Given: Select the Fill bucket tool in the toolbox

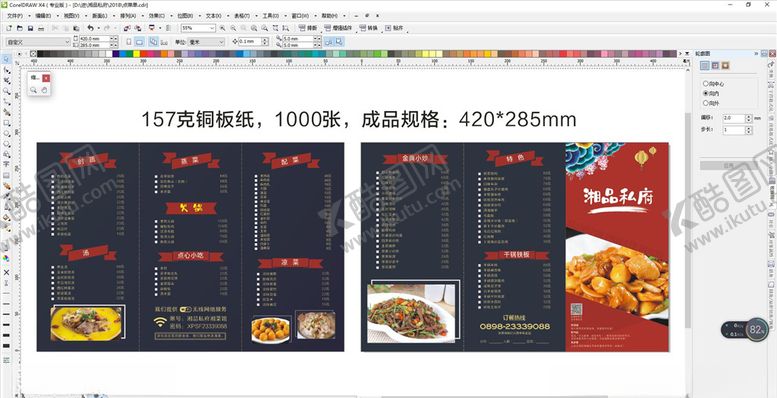Looking at the screenshot, I should (6, 217).
